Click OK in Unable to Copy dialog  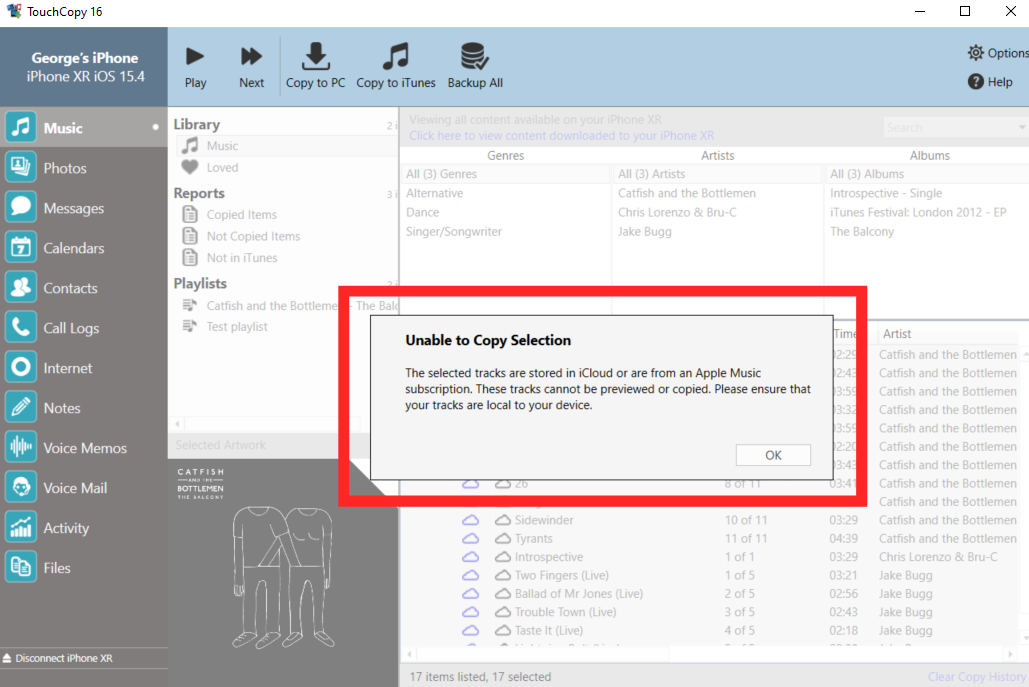coord(773,455)
